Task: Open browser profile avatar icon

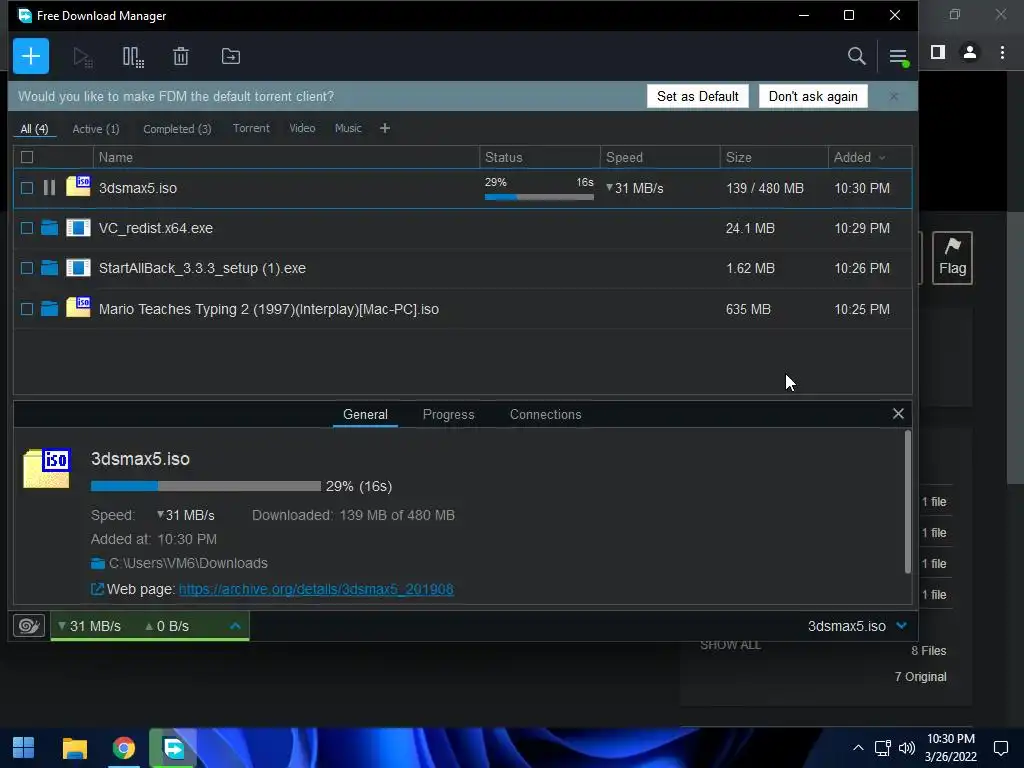Action: [970, 52]
